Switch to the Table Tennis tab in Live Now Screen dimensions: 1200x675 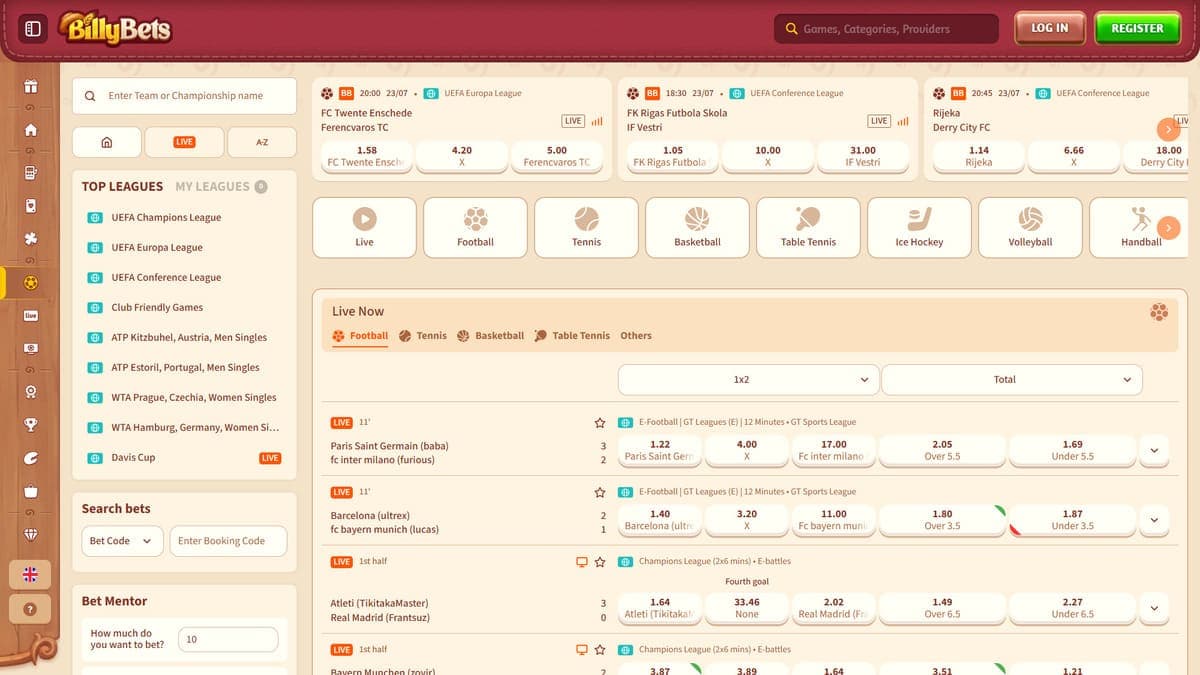coord(572,336)
